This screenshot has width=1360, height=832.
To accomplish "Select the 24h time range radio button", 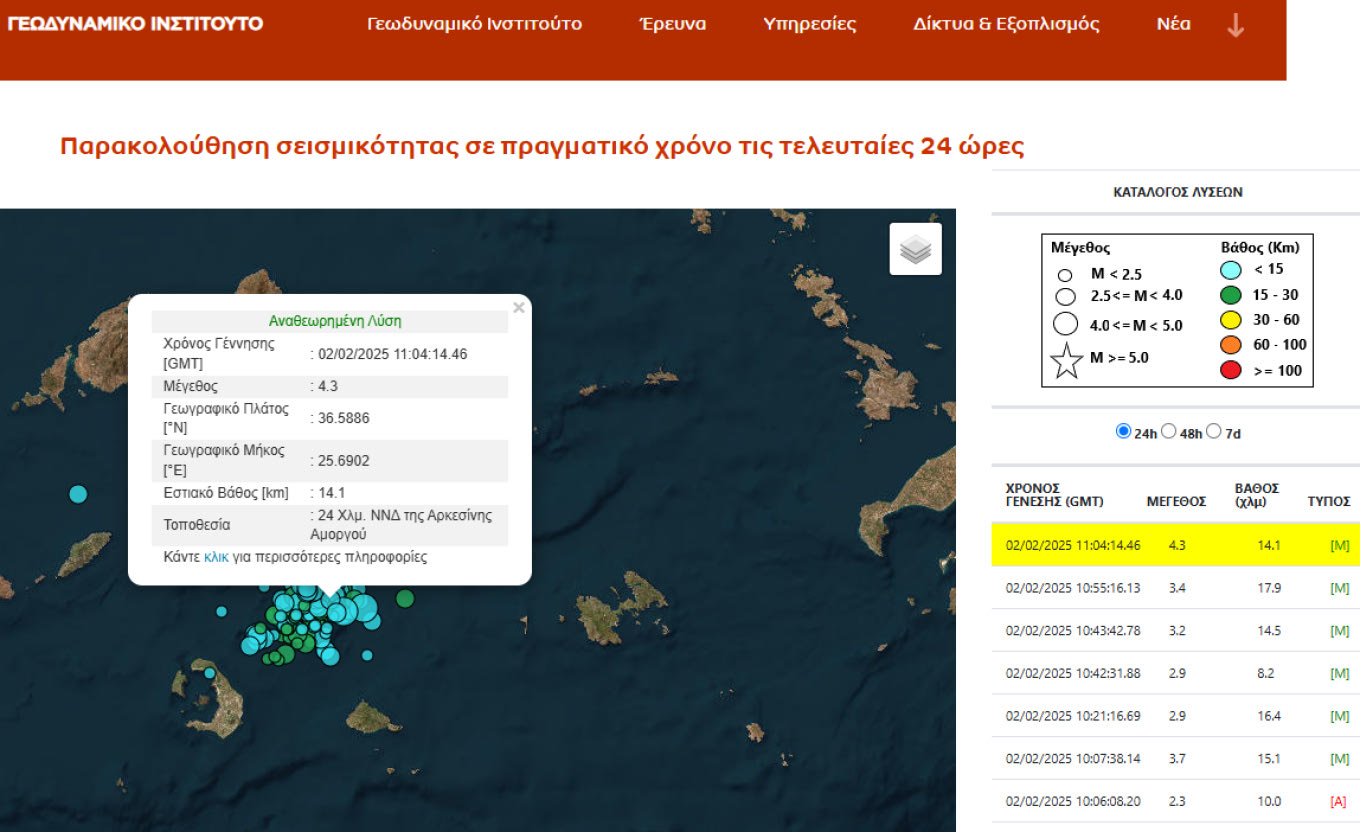I will pyautogui.click(x=1123, y=432).
